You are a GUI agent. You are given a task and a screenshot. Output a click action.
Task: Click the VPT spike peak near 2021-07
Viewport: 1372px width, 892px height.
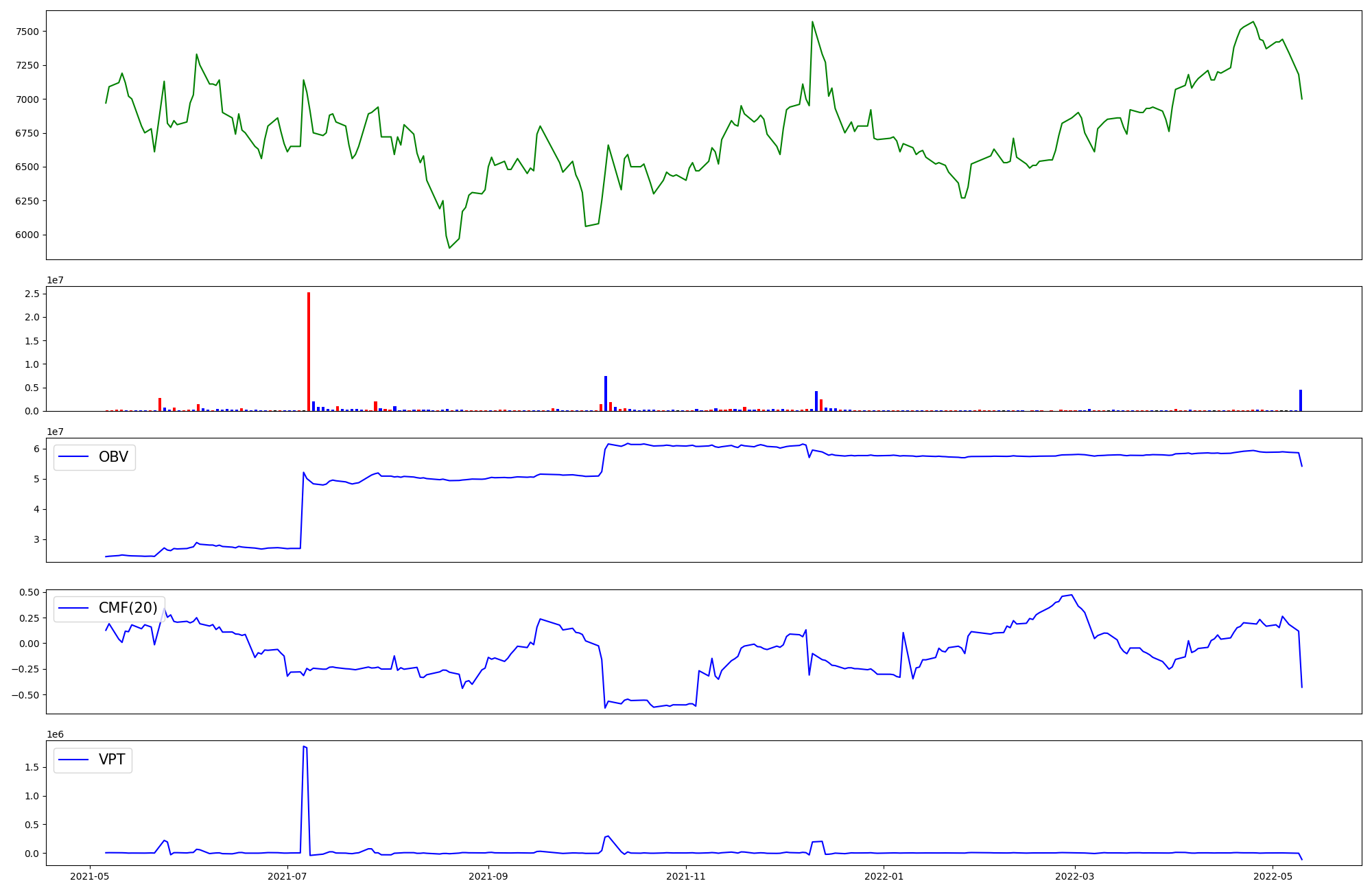pyautogui.click(x=304, y=747)
